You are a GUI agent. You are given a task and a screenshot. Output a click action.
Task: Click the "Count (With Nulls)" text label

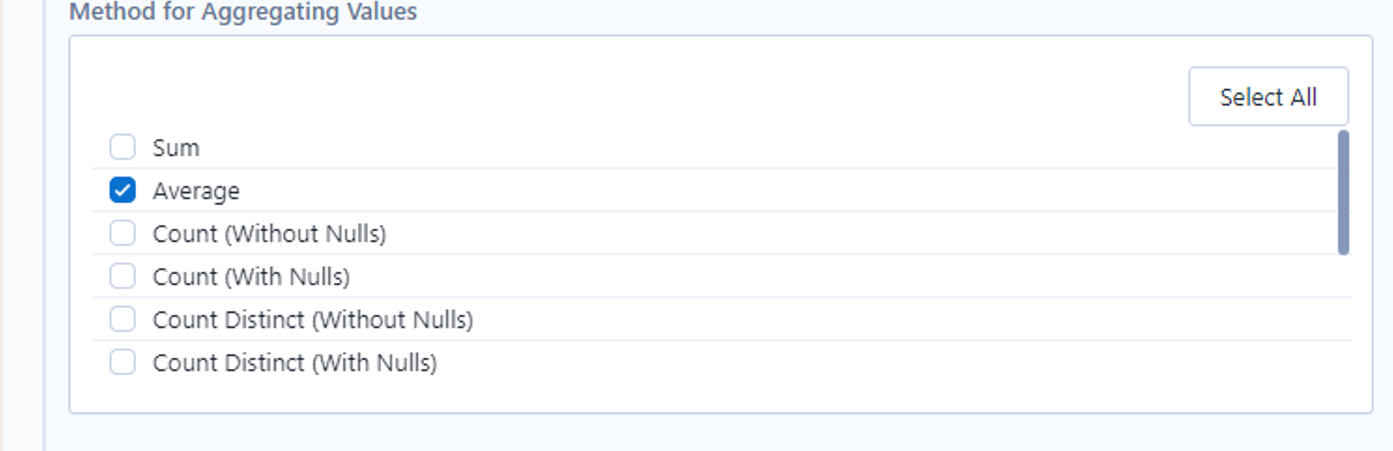pos(251,276)
